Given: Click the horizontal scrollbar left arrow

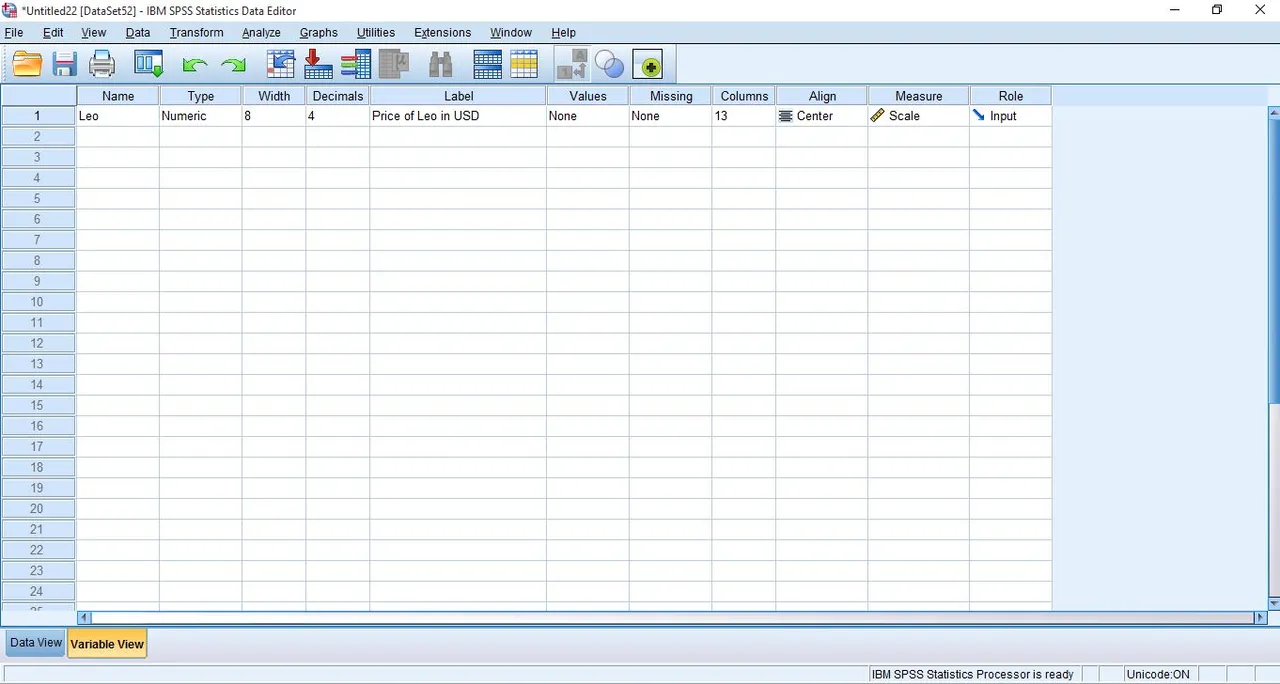Looking at the screenshot, I should (84, 618).
